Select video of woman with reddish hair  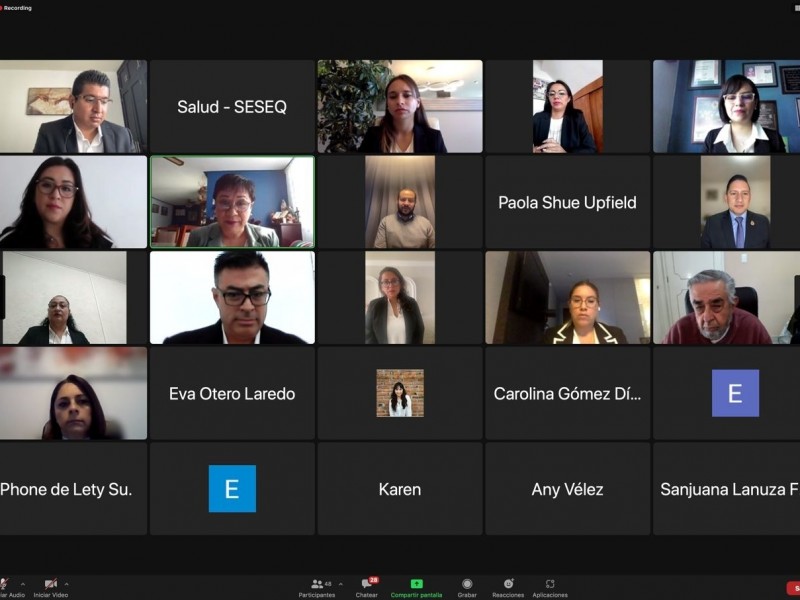tap(73, 393)
